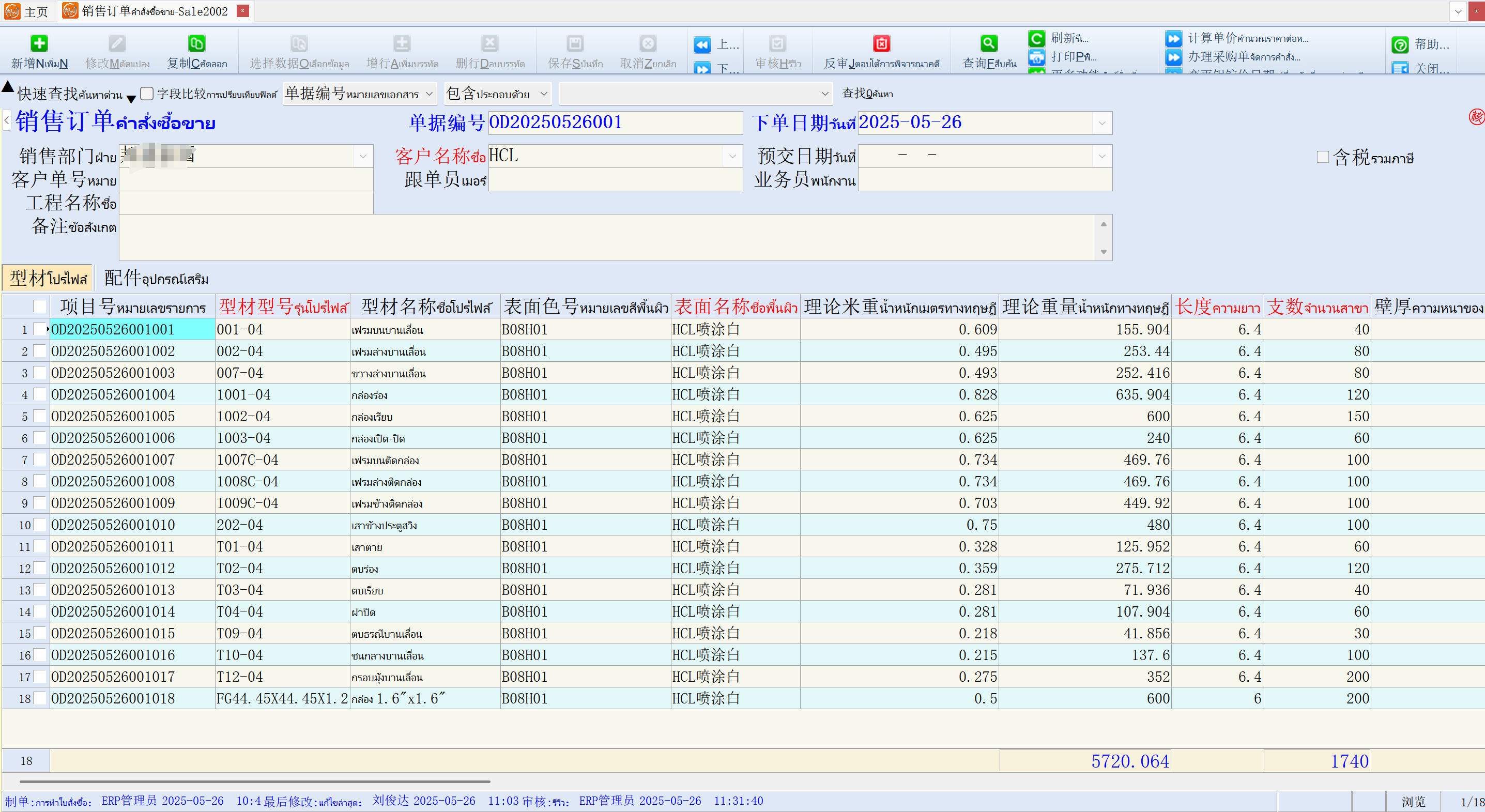The width and height of the screenshot is (1485, 812).
Task: Click the red Un-audit (反审) icon
Action: click(881, 43)
